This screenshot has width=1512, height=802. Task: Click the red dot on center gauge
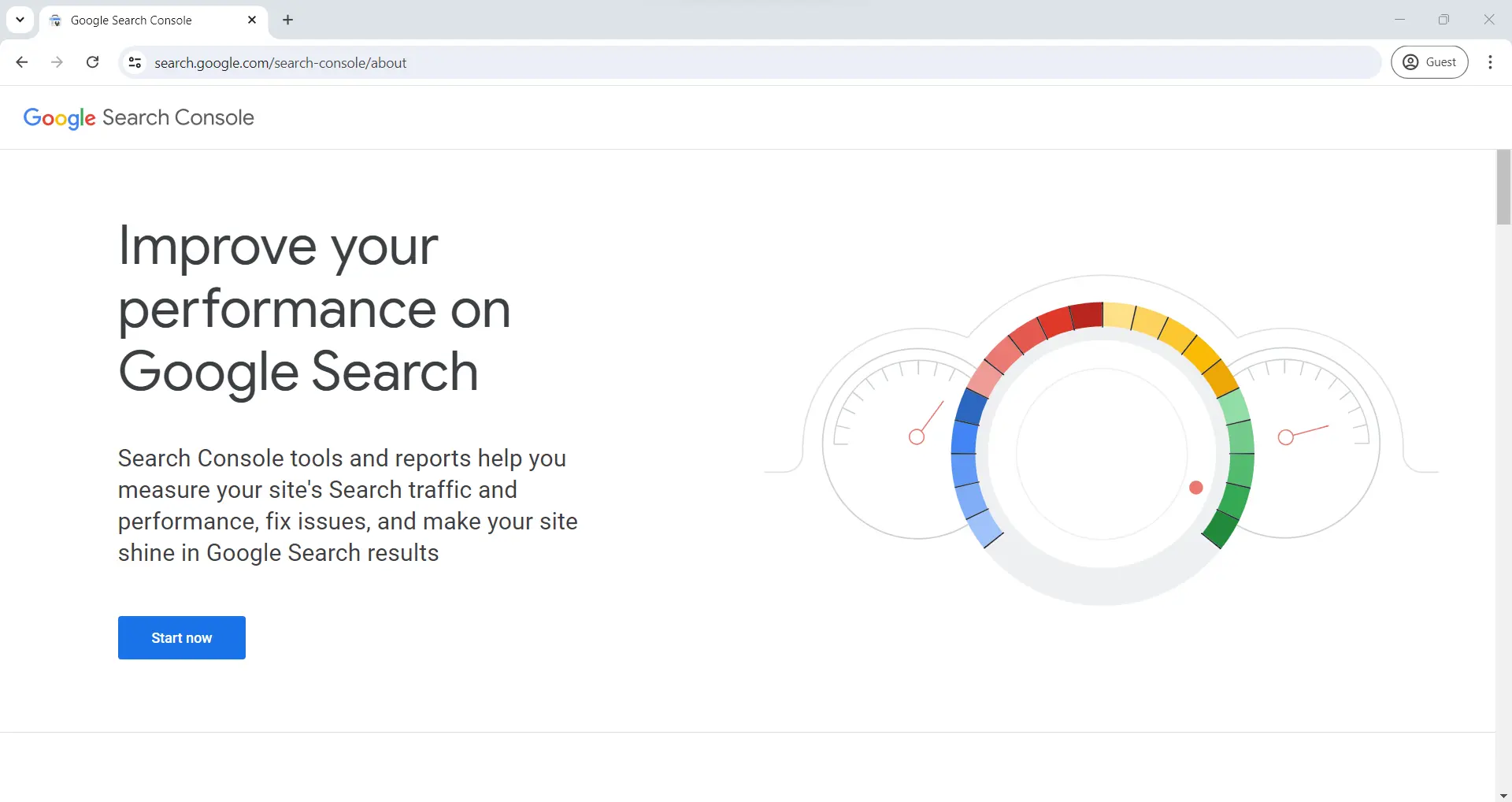coord(1195,488)
